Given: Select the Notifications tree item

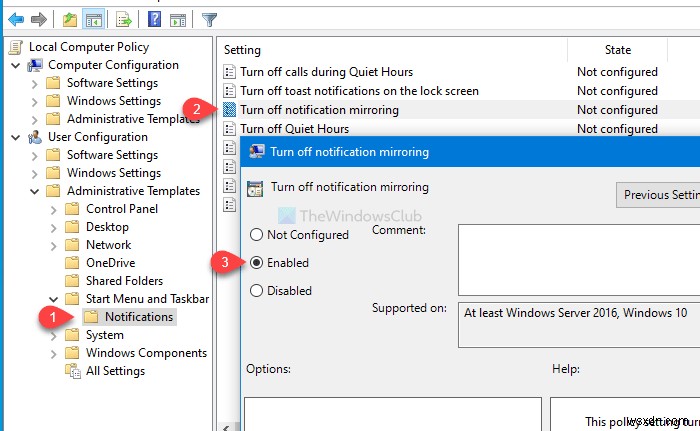Looking at the screenshot, I should click(139, 317).
